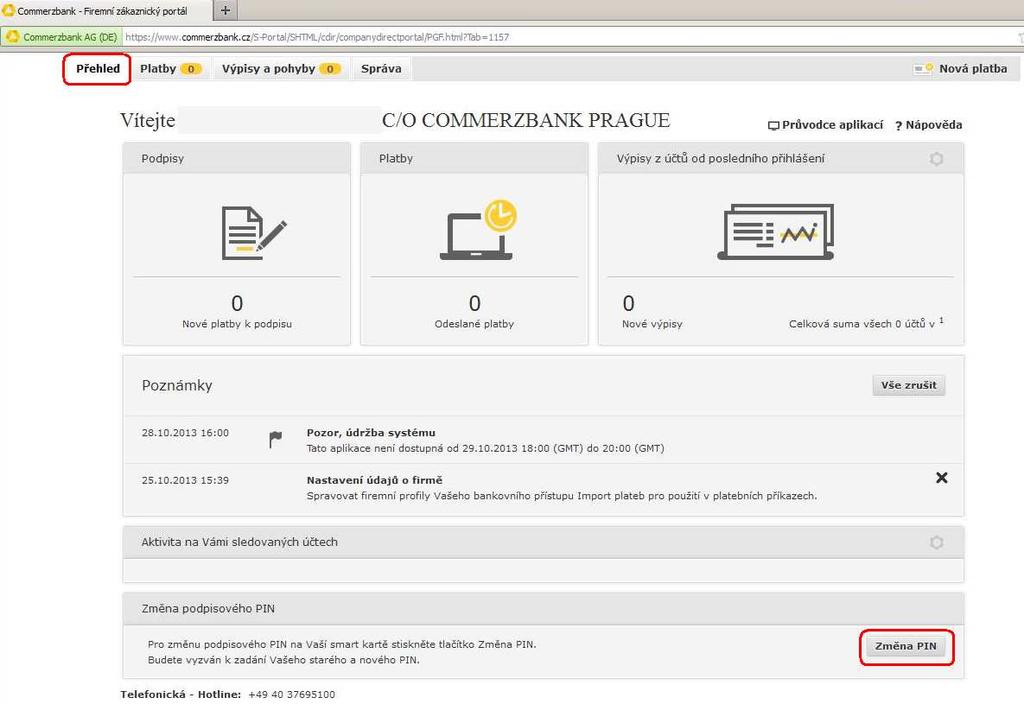Click the flag icon beside maintenance notice
Image resolution: width=1024 pixels, height=704 pixels.
[276, 440]
